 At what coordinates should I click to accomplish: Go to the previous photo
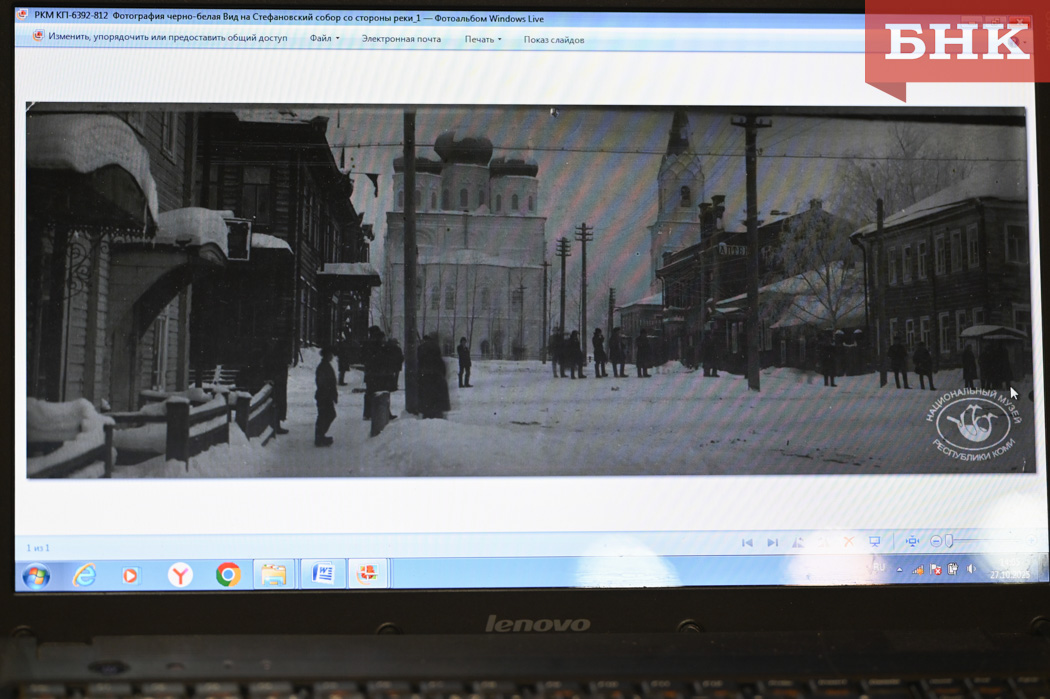(x=747, y=542)
